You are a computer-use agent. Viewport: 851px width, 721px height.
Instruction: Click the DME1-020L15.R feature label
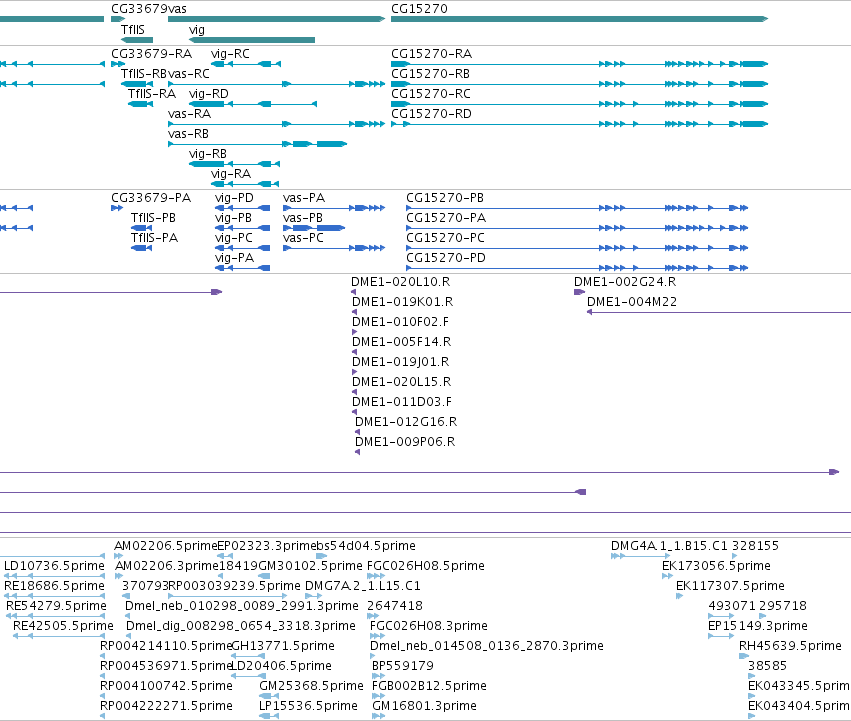tap(402, 382)
